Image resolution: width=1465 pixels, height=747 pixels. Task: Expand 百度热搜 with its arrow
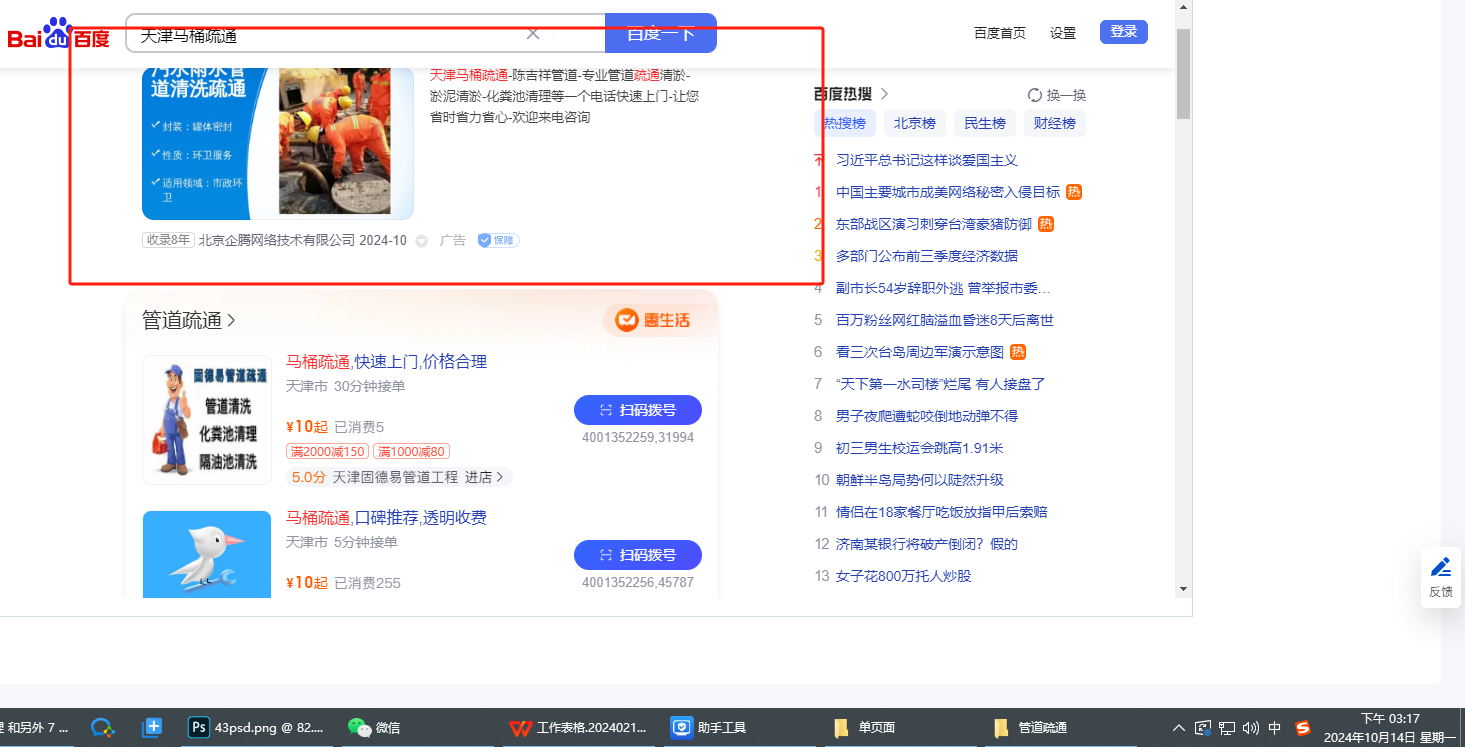[883, 94]
